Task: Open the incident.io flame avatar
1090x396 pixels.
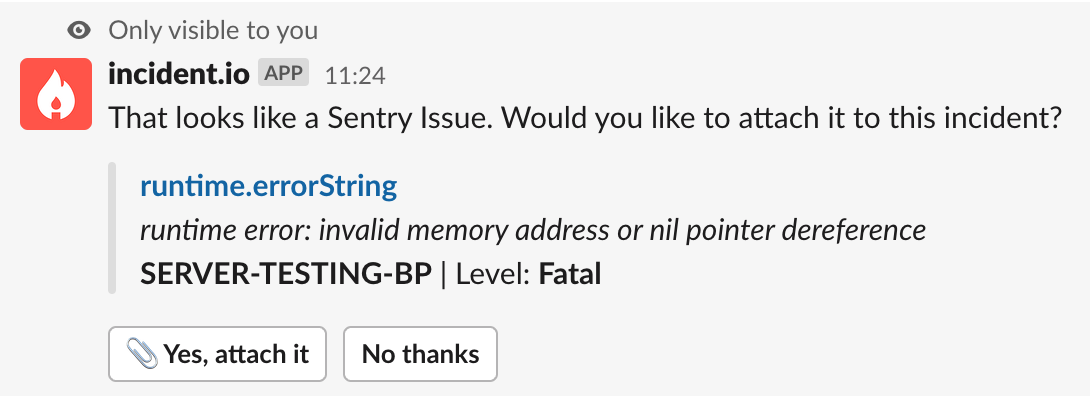Action: click(56, 94)
